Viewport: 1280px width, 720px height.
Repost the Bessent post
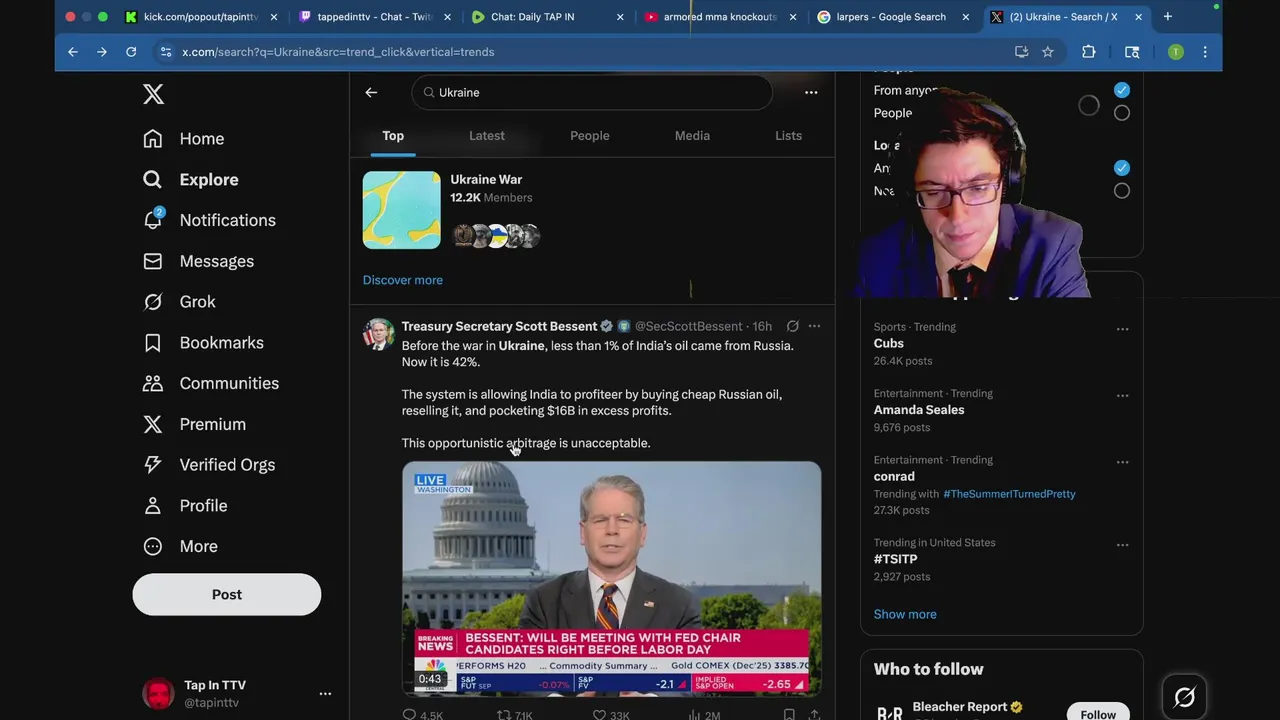coord(514,715)
